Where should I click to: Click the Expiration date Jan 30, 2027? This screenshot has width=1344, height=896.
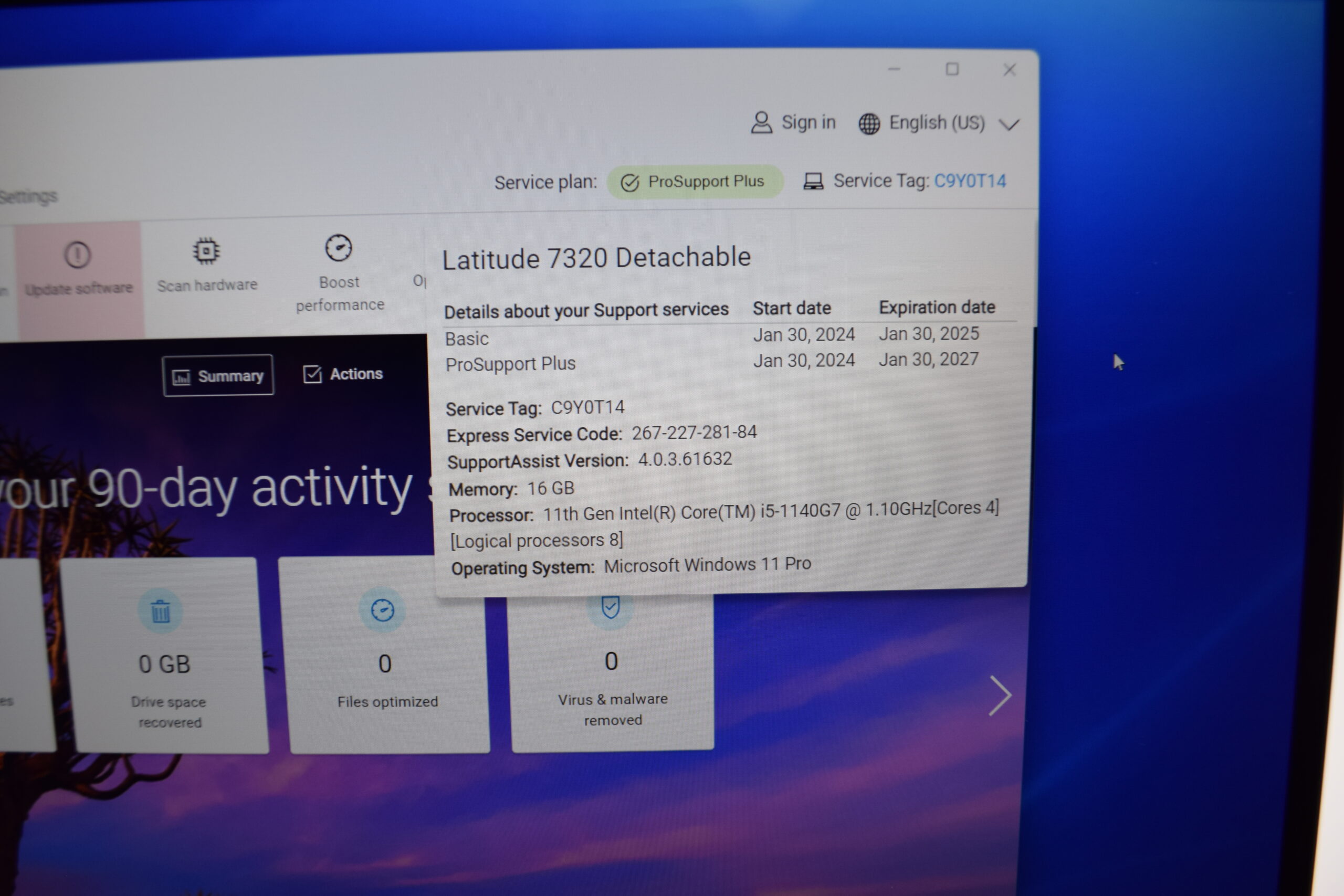[x=929, y=360]
